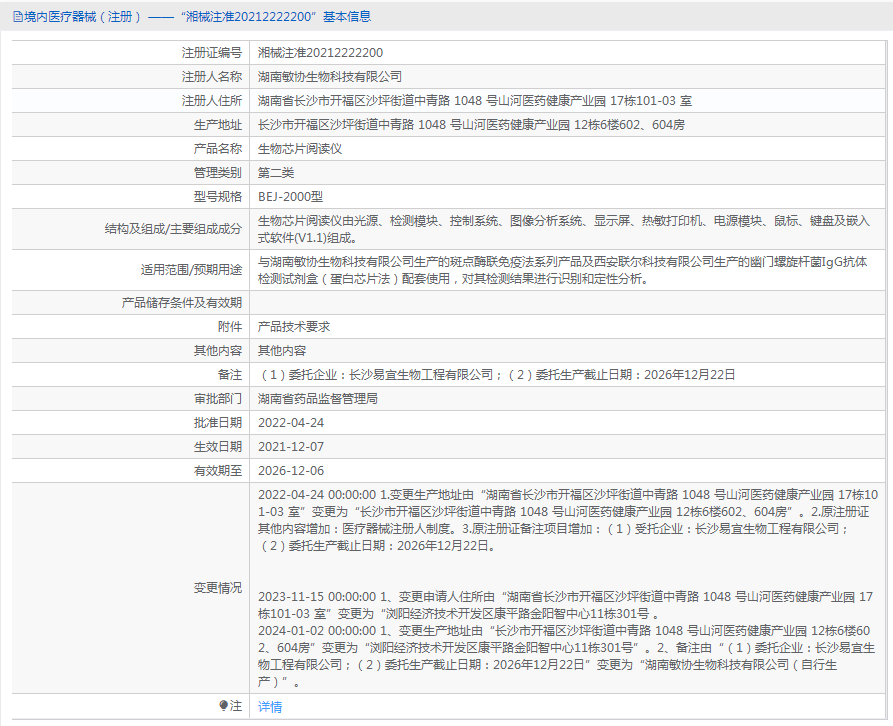Click 生物芯片阅读仪 in the 产品名称 row
This screenshot has height=726, width=893.
tap(300, 149)
